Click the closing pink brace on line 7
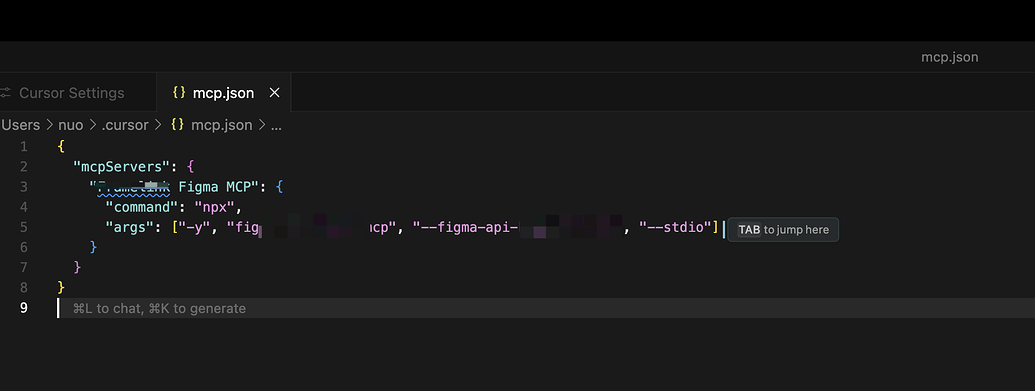Screen dimensions: 1035x391 (77, 267)
